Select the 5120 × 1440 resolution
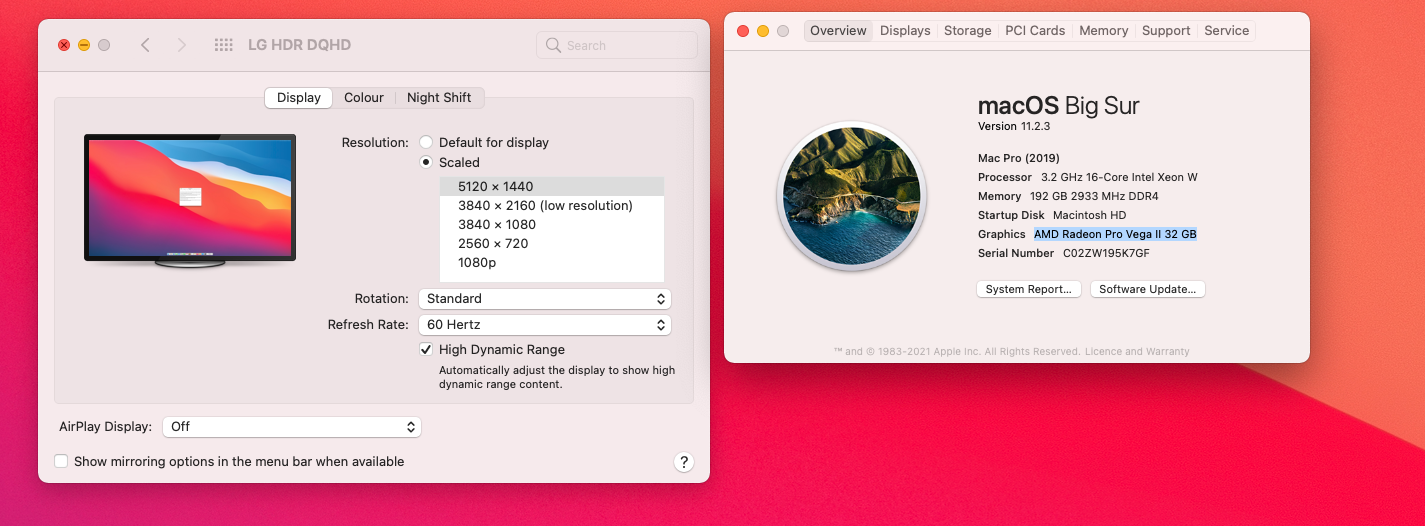This screenshot has height=526, width=1425. pos(552,186)
